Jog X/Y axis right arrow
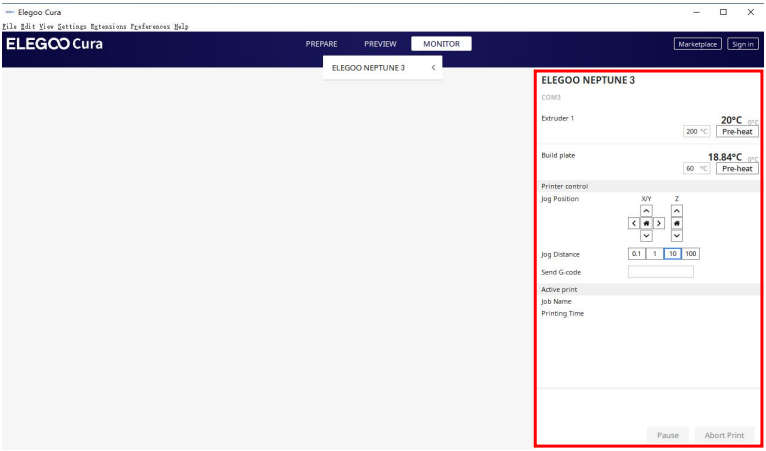766x451 pixels. (x=659, y=223)
